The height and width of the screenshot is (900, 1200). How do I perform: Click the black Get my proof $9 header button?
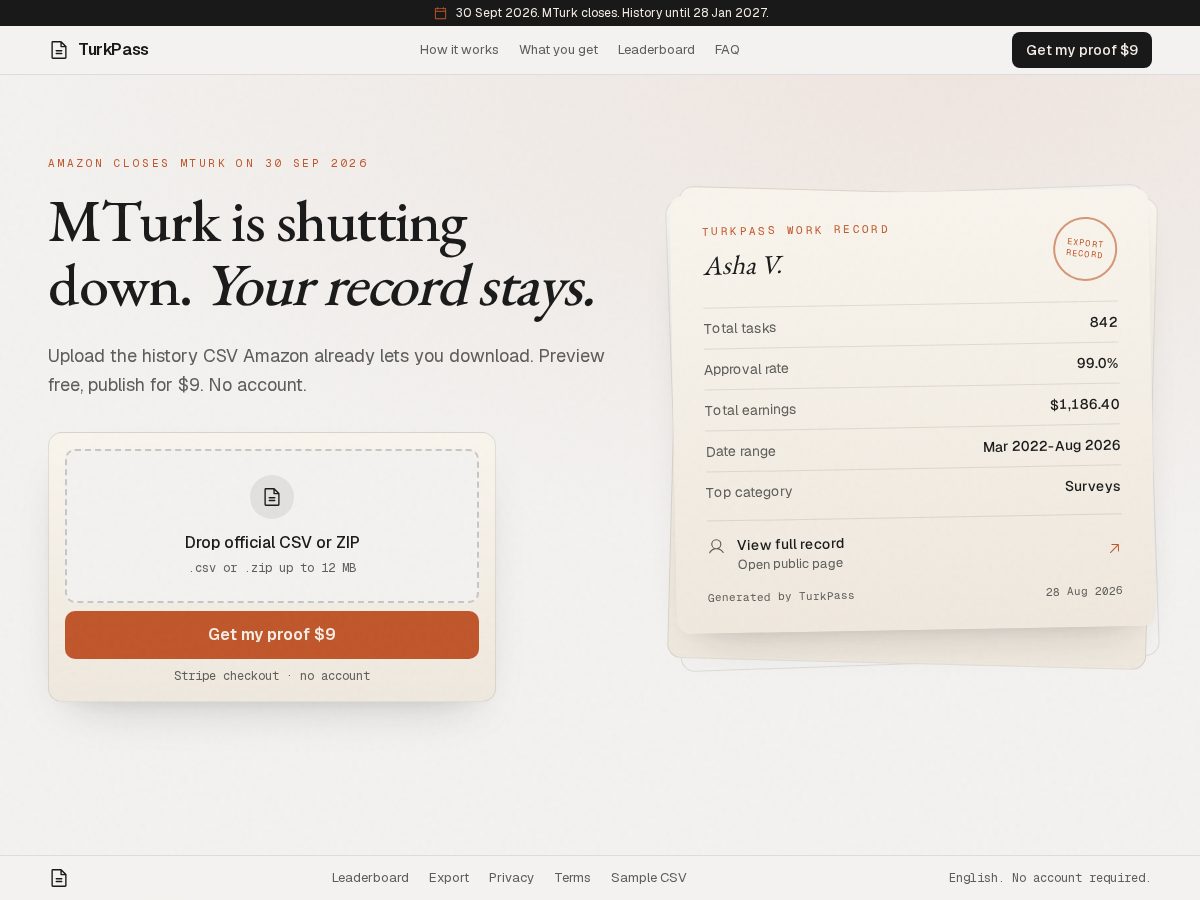click(1082, 50)
